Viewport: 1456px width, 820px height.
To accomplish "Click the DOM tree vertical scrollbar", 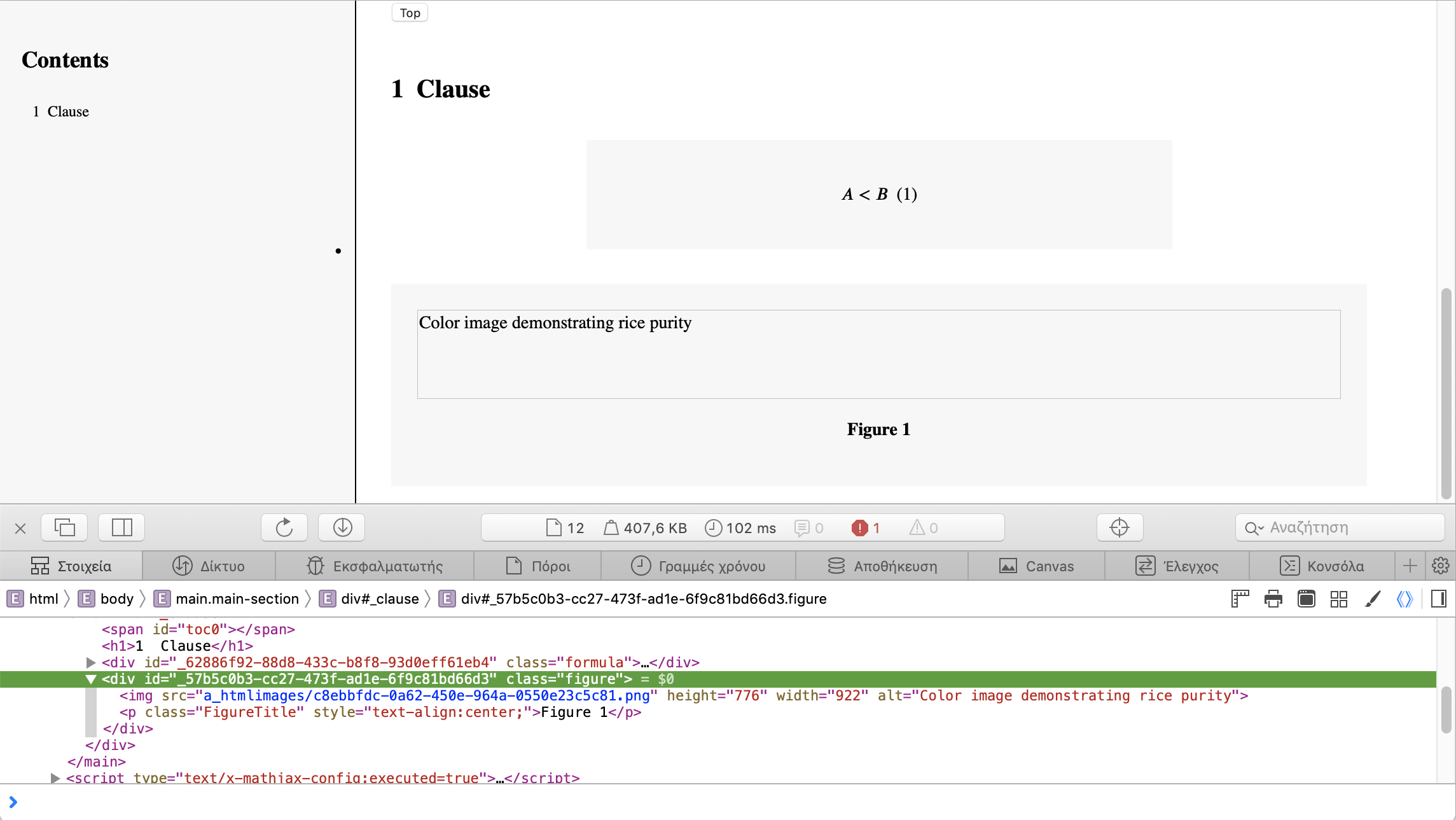I will (x=1446, y=709).
